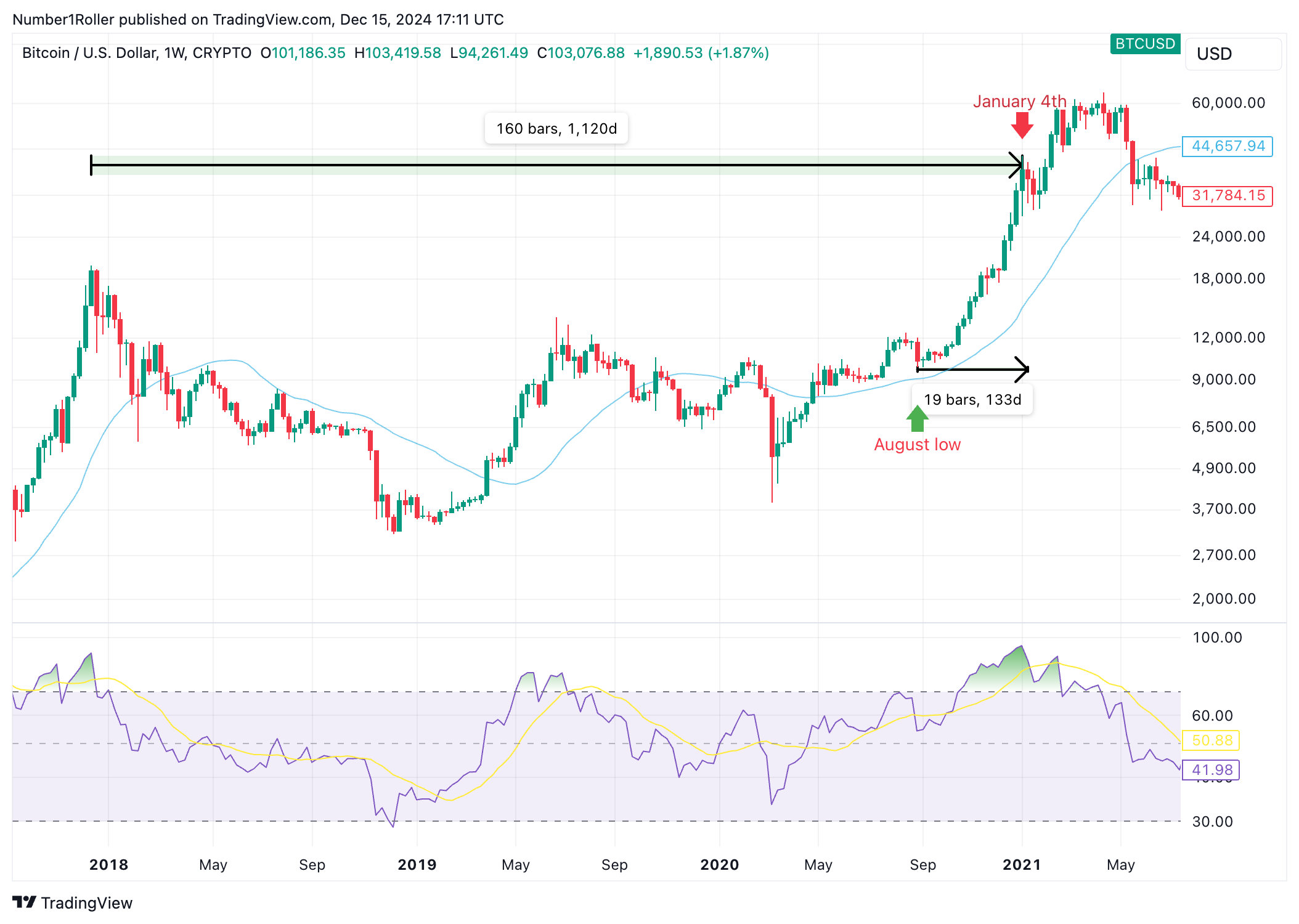Click the BTCUSD green symbol badge
The width and height of the screenshot is (1299, 924).
(1145, 44)
